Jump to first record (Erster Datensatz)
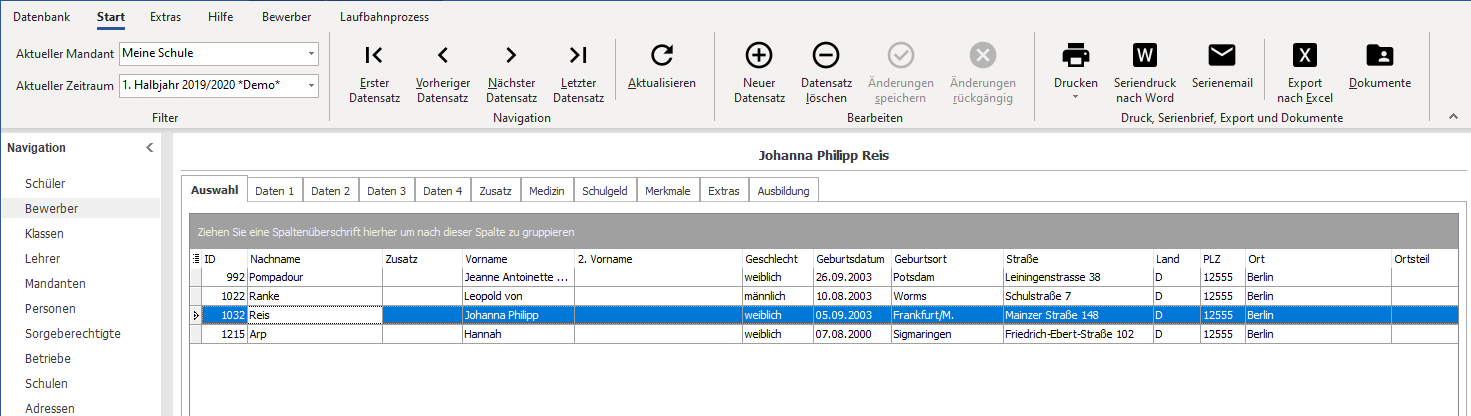The width and height of the screenshot is (1471, 416). [x=374, y=55]
